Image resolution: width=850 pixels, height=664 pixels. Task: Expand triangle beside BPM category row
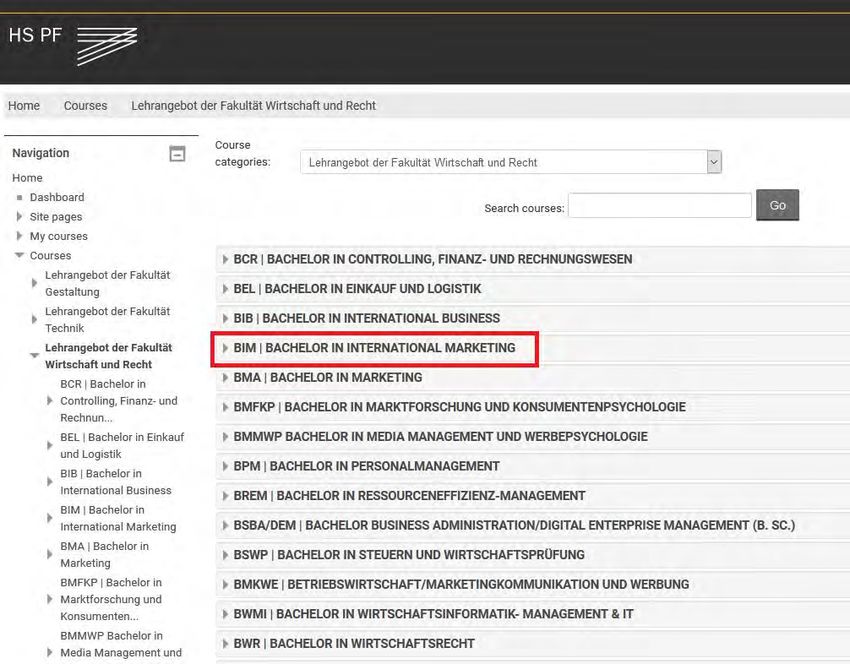pos(225,466)
